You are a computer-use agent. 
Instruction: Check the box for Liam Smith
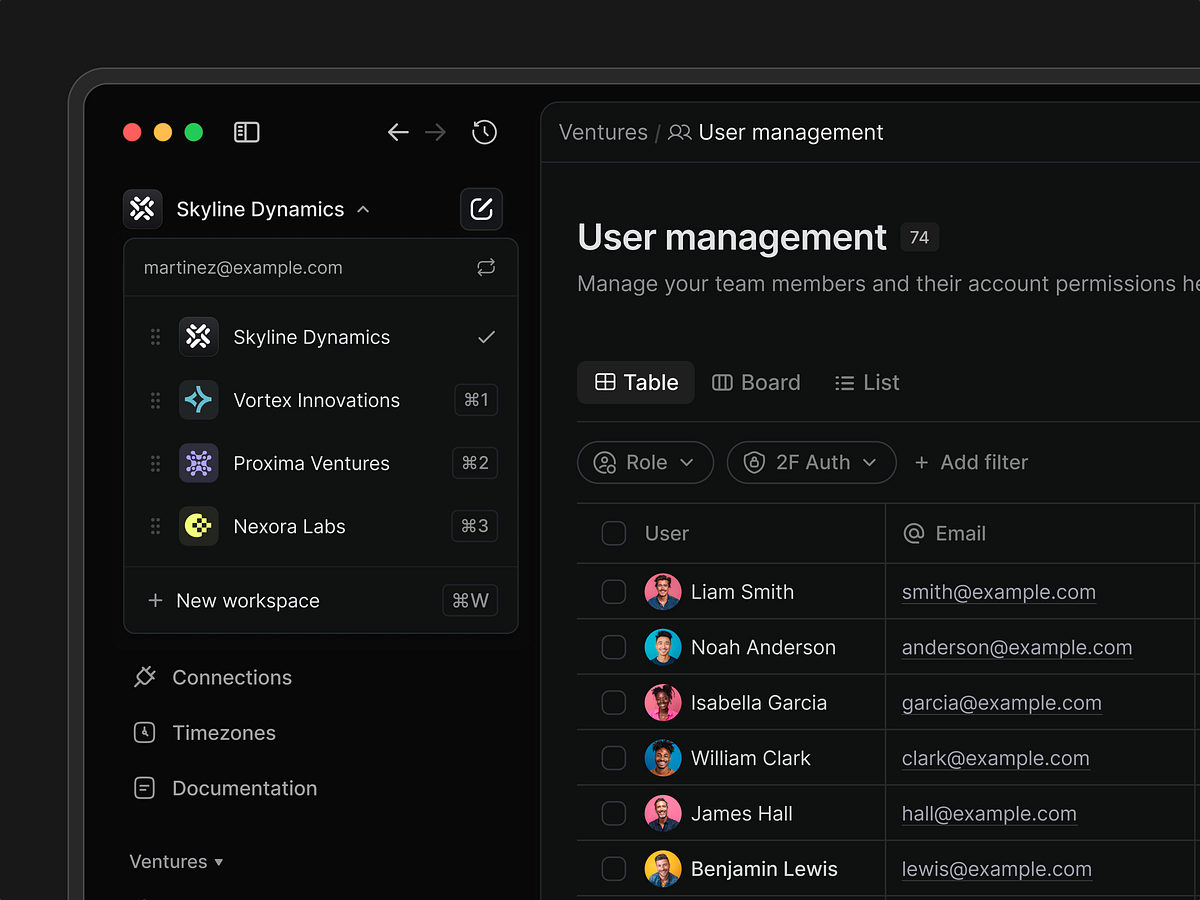click(x=614, y=592)
